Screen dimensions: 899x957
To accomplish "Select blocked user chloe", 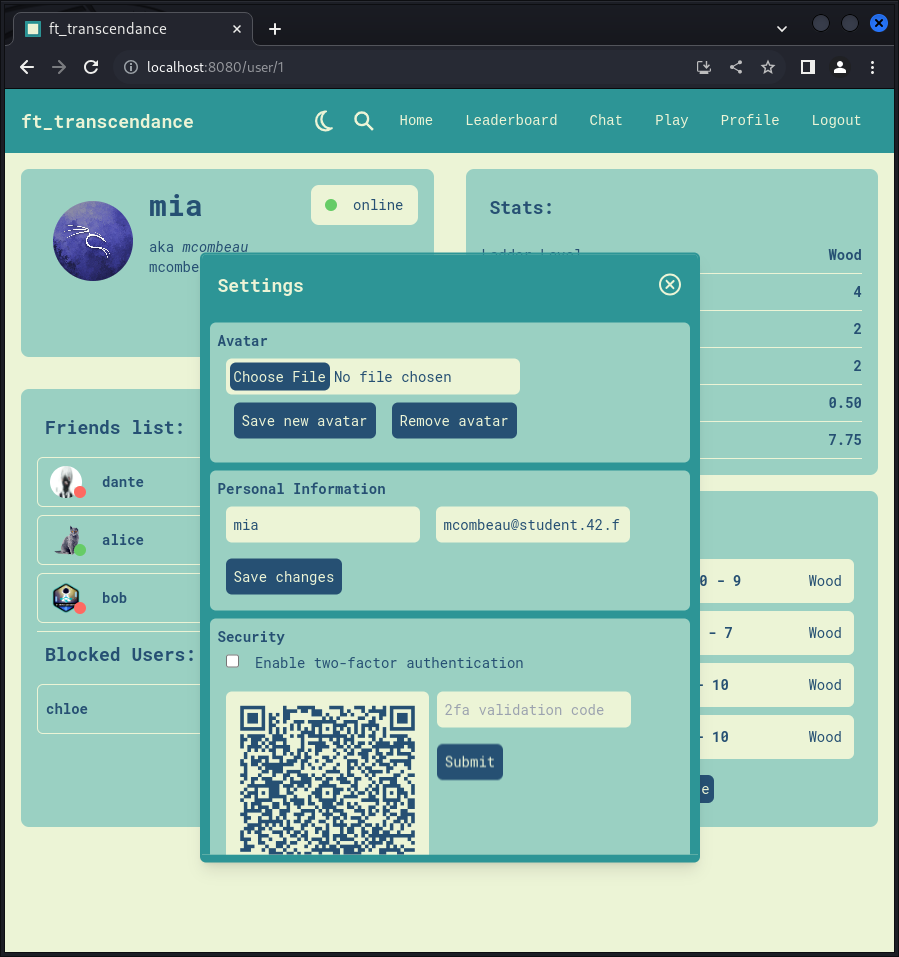I will [x=67, y=709].
